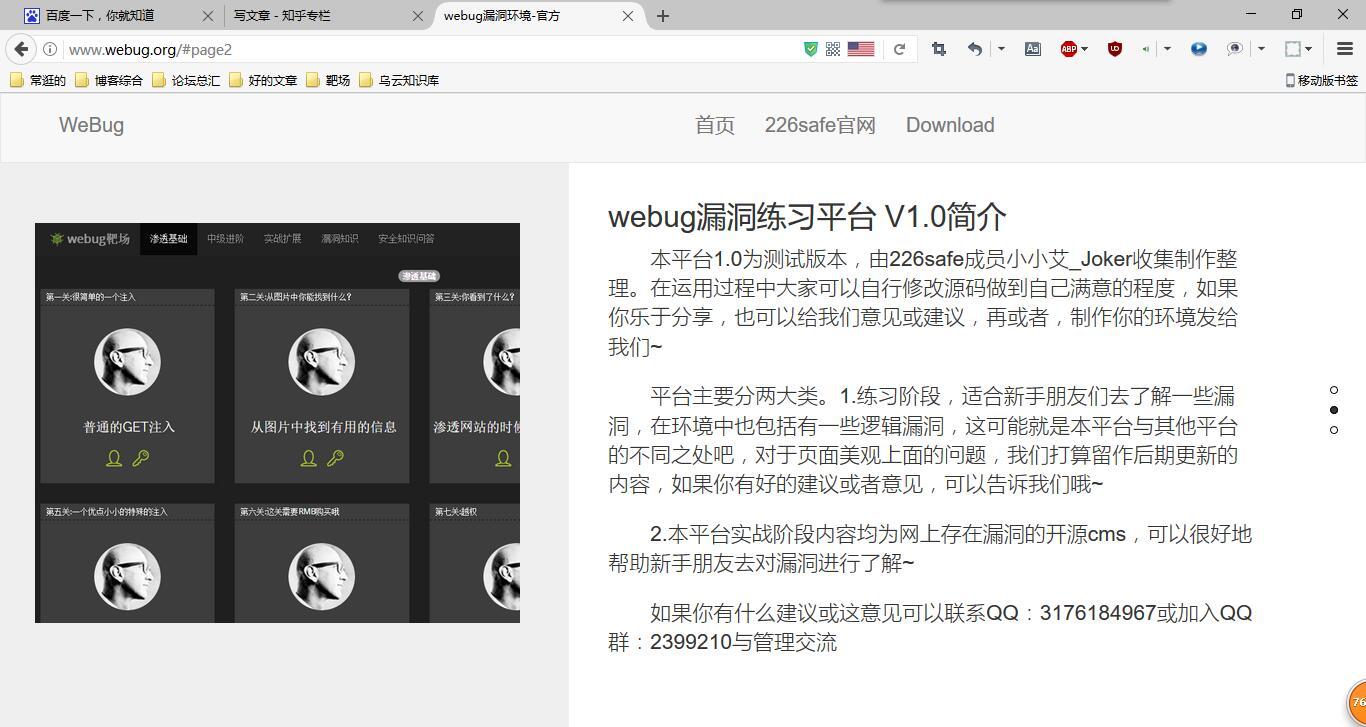Open the dropdown beside the mute extension icon
This screenshot has width=1366, height=727.
tap(1168, 48)
